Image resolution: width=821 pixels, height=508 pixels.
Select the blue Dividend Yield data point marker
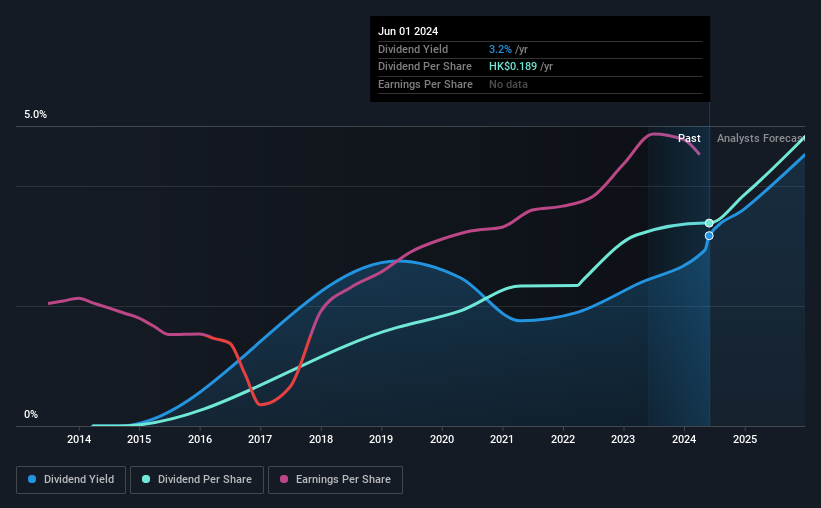pos(709,236)
